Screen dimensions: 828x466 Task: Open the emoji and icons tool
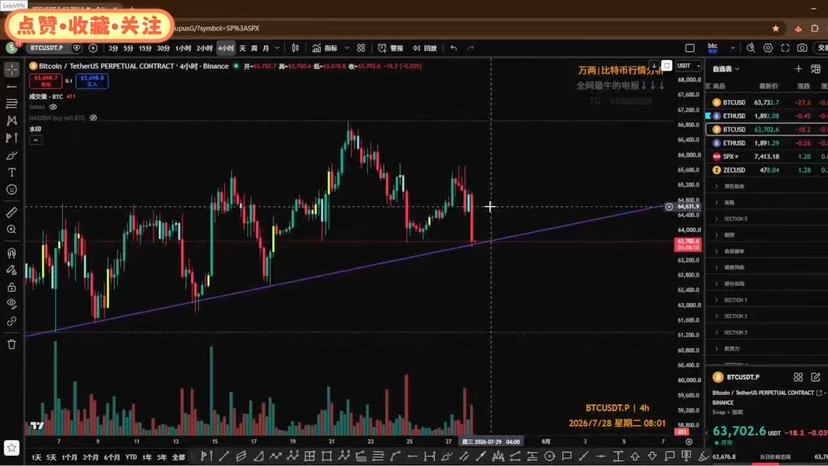[x=12, y=190]
